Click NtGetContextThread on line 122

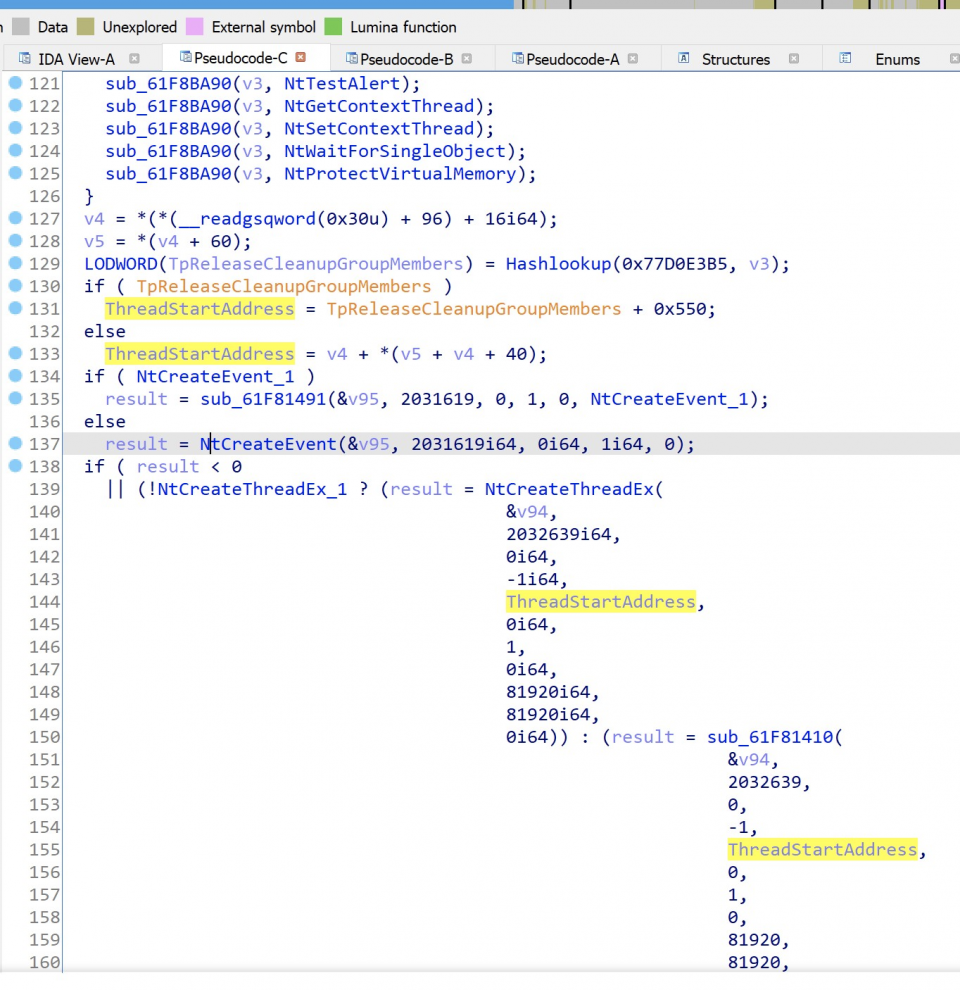(x=378, y=106)
